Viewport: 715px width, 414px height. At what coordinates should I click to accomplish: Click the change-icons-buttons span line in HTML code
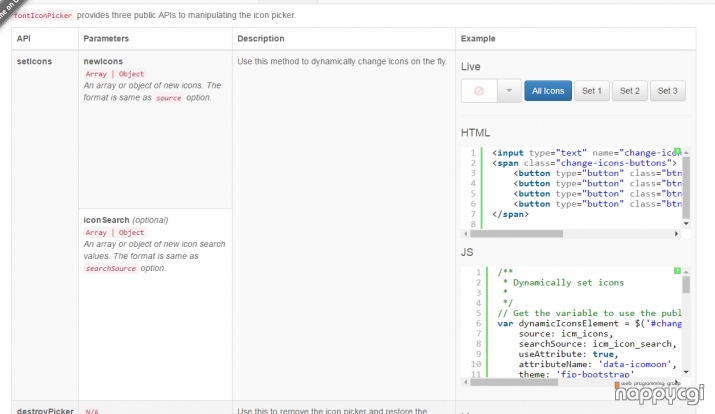[585, 163]
